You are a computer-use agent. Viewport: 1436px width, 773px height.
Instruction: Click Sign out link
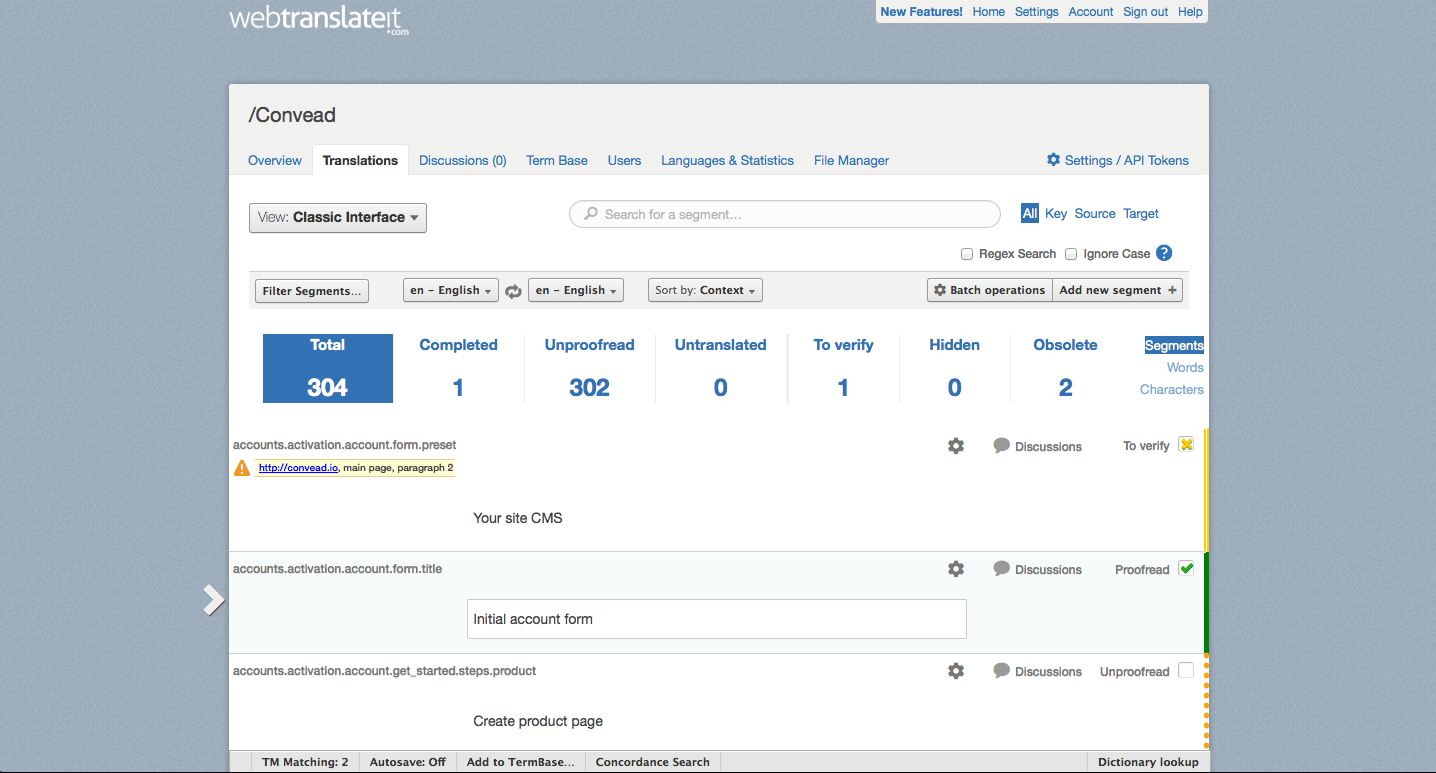[1146, 12]
